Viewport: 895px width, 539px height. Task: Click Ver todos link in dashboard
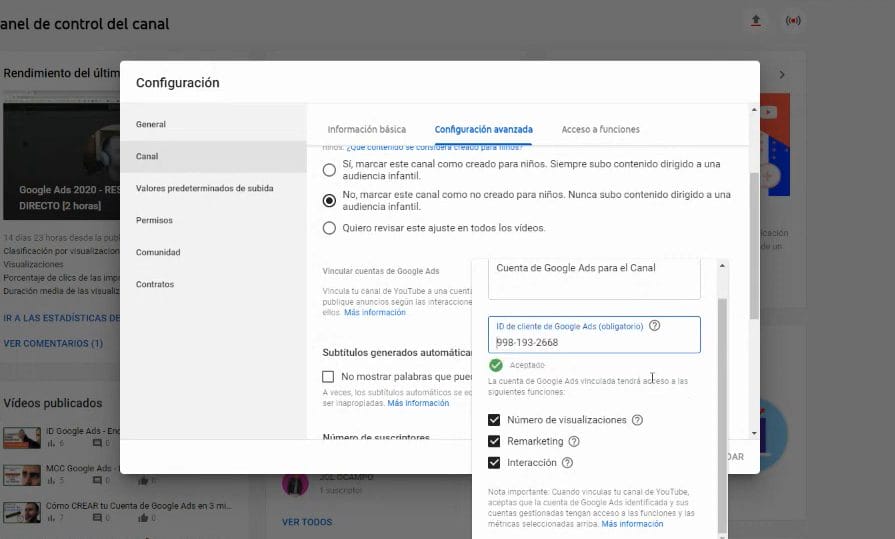click(307, 522)
